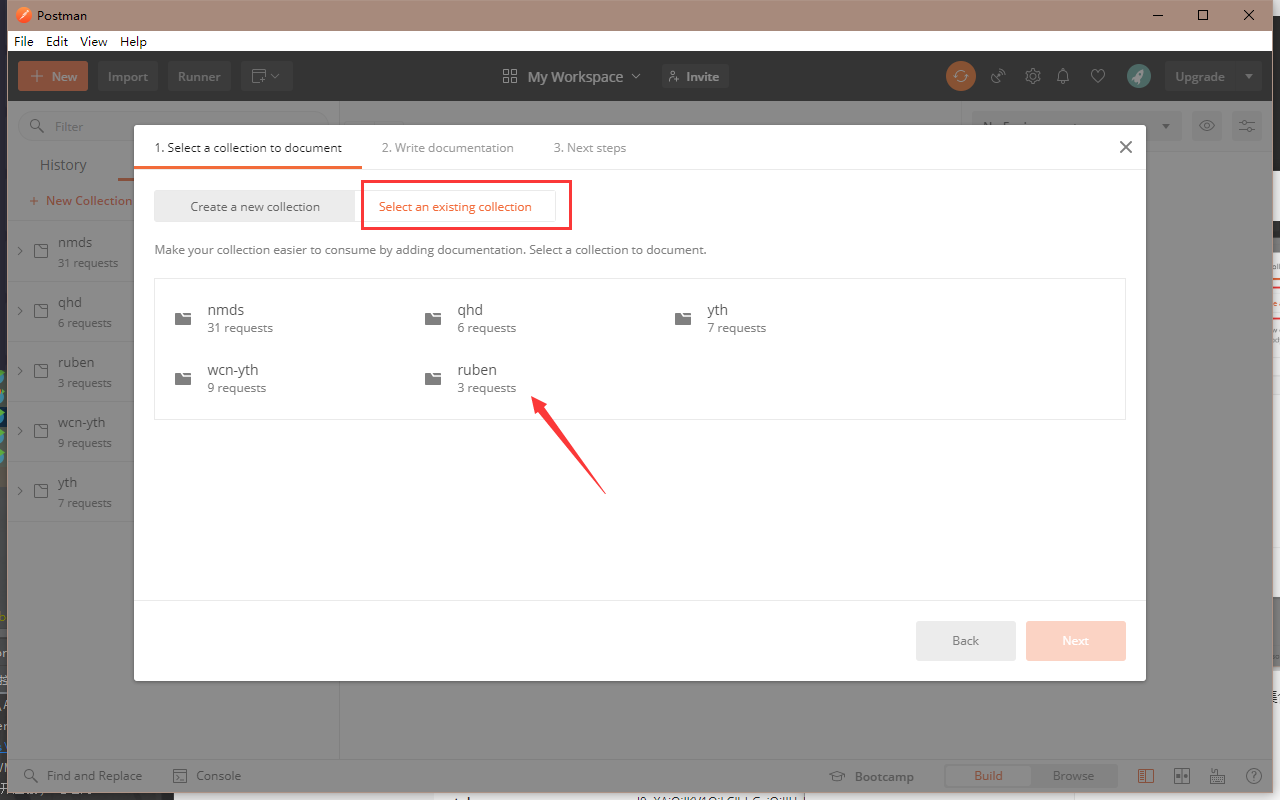The width and height of the screenshot is (1280, 800).
Task: Switch to Build mode
Action: [x=988, y=776]
